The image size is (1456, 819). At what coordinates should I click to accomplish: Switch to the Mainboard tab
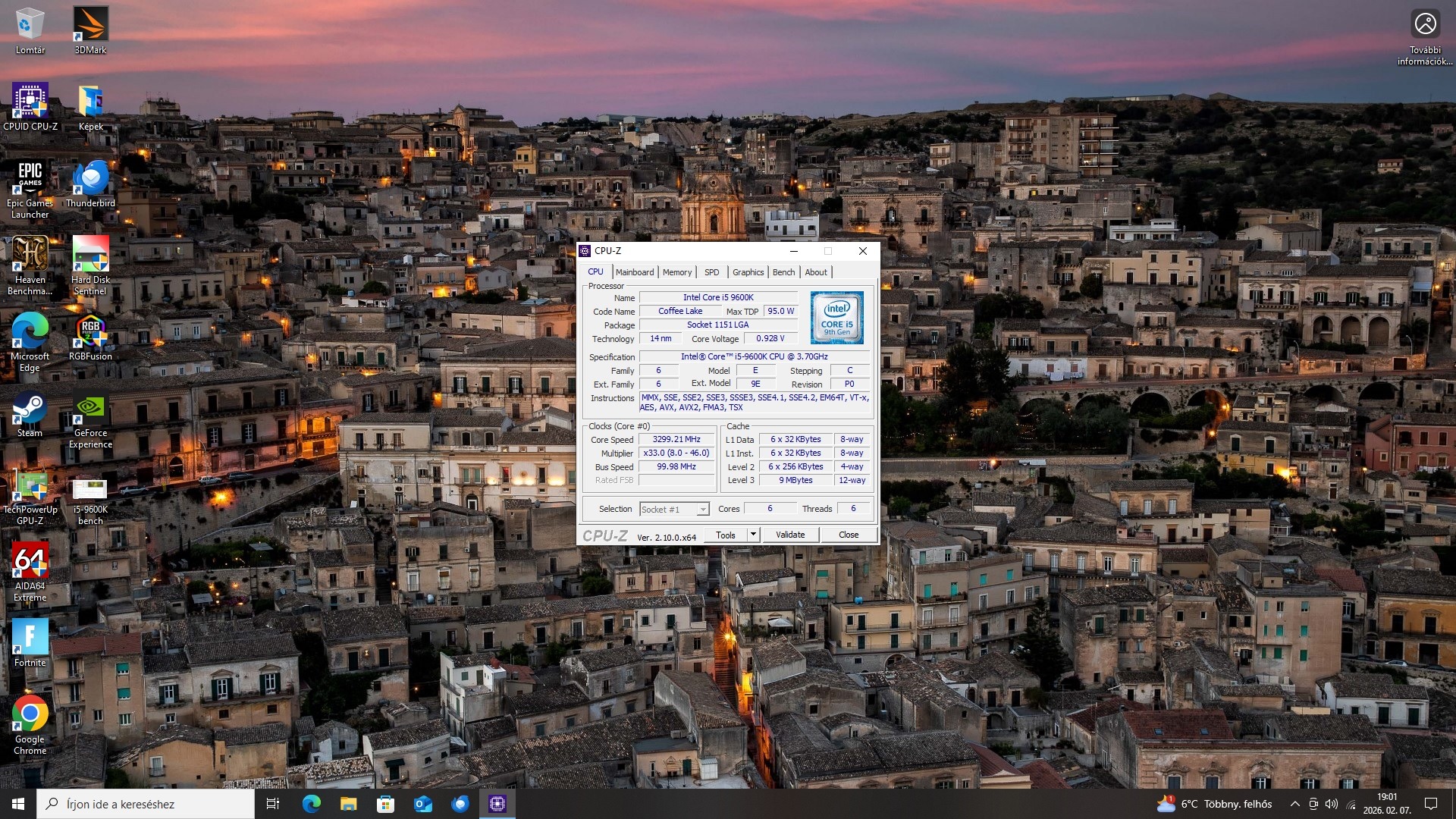tap(634, 272)
